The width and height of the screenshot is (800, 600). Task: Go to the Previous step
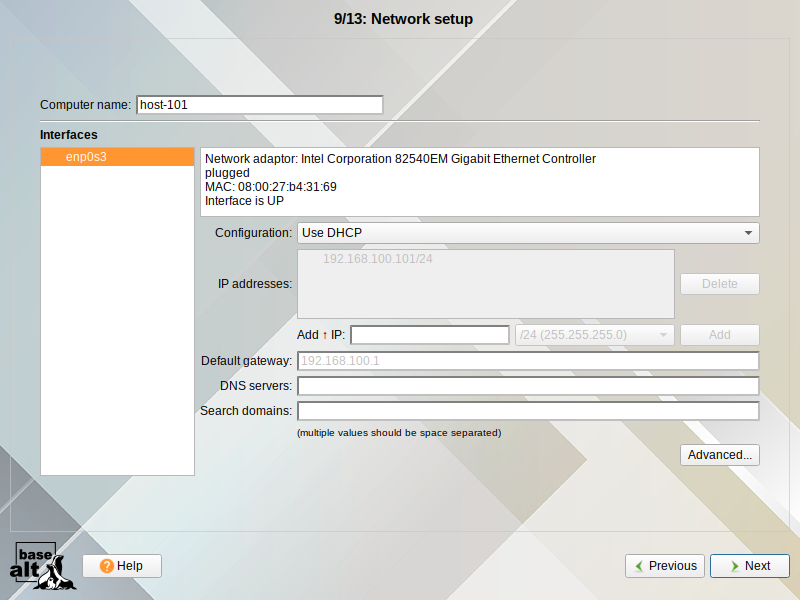click(665, 566)
